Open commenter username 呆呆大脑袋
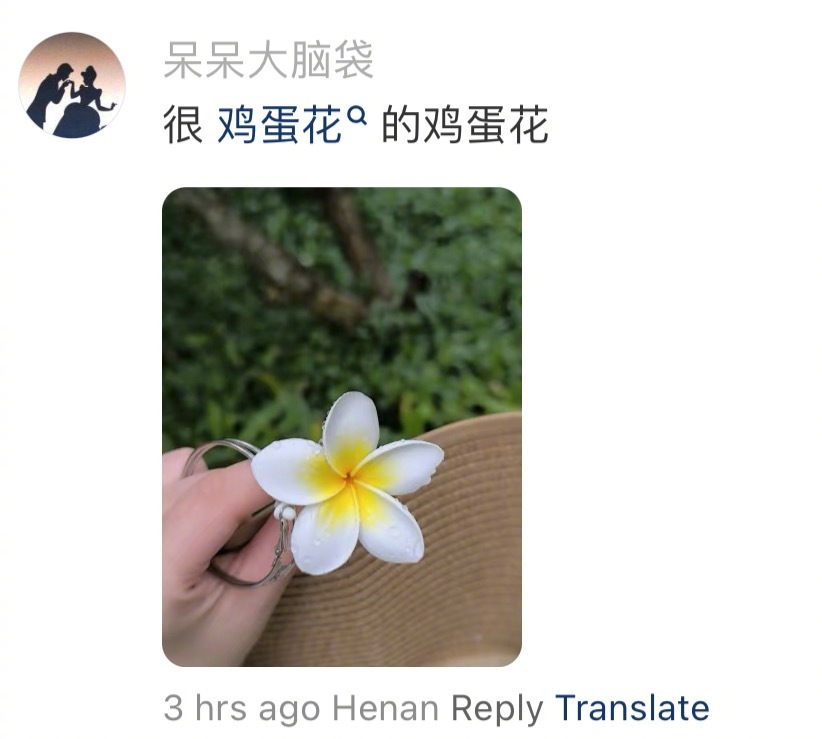 pos(268,60)
